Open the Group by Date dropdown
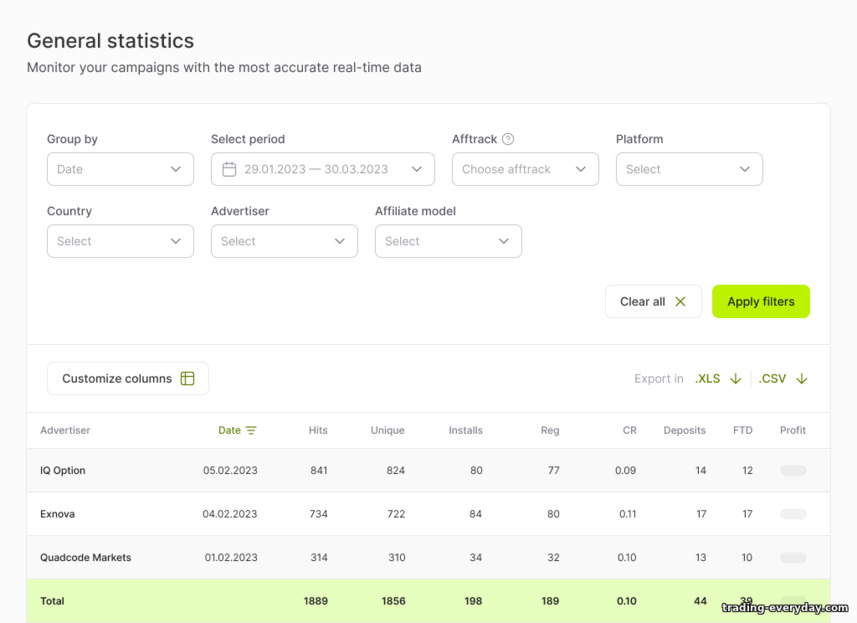 tap(120, 169)
